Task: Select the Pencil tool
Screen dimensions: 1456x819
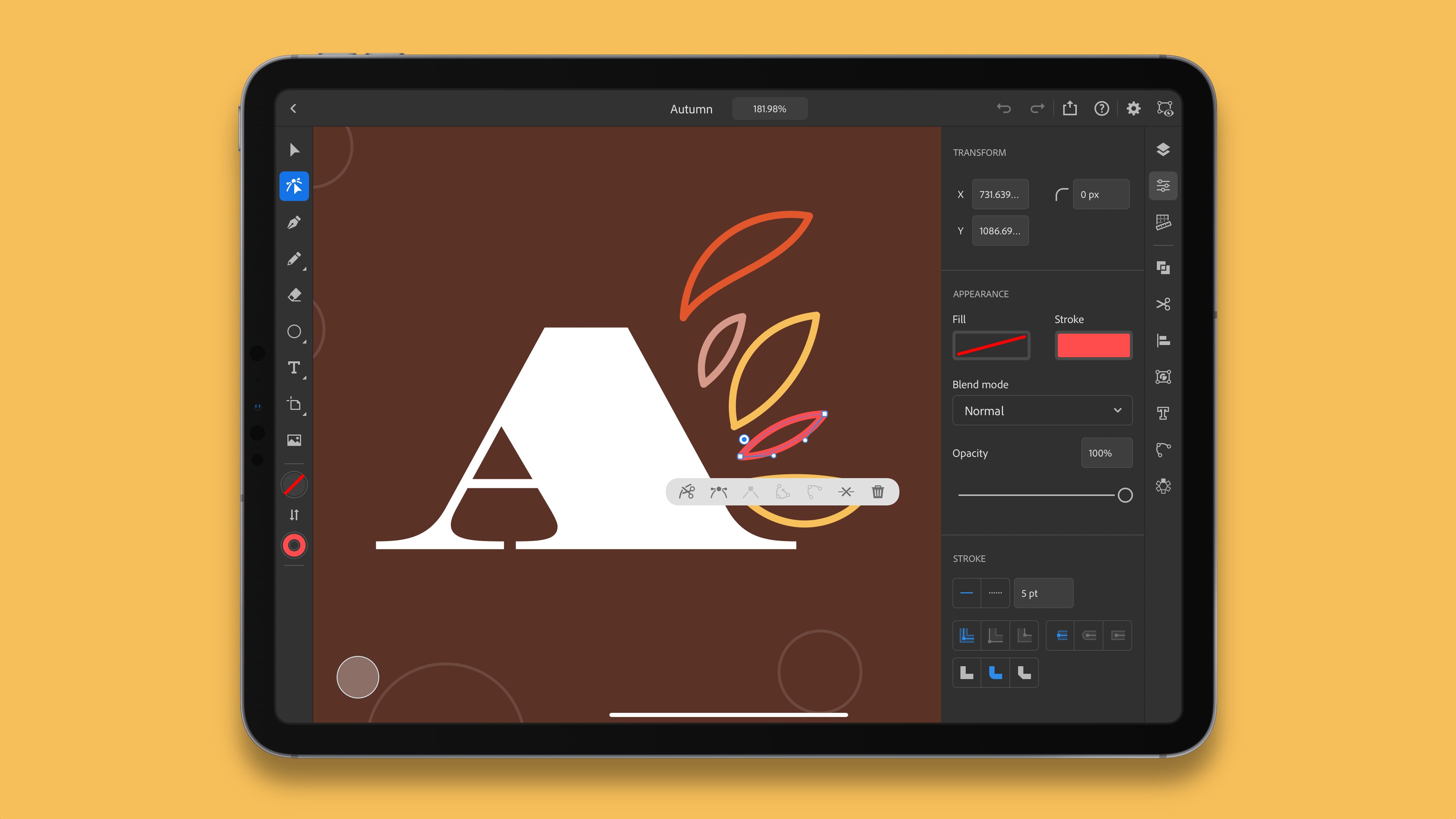Action: (294, 258)
